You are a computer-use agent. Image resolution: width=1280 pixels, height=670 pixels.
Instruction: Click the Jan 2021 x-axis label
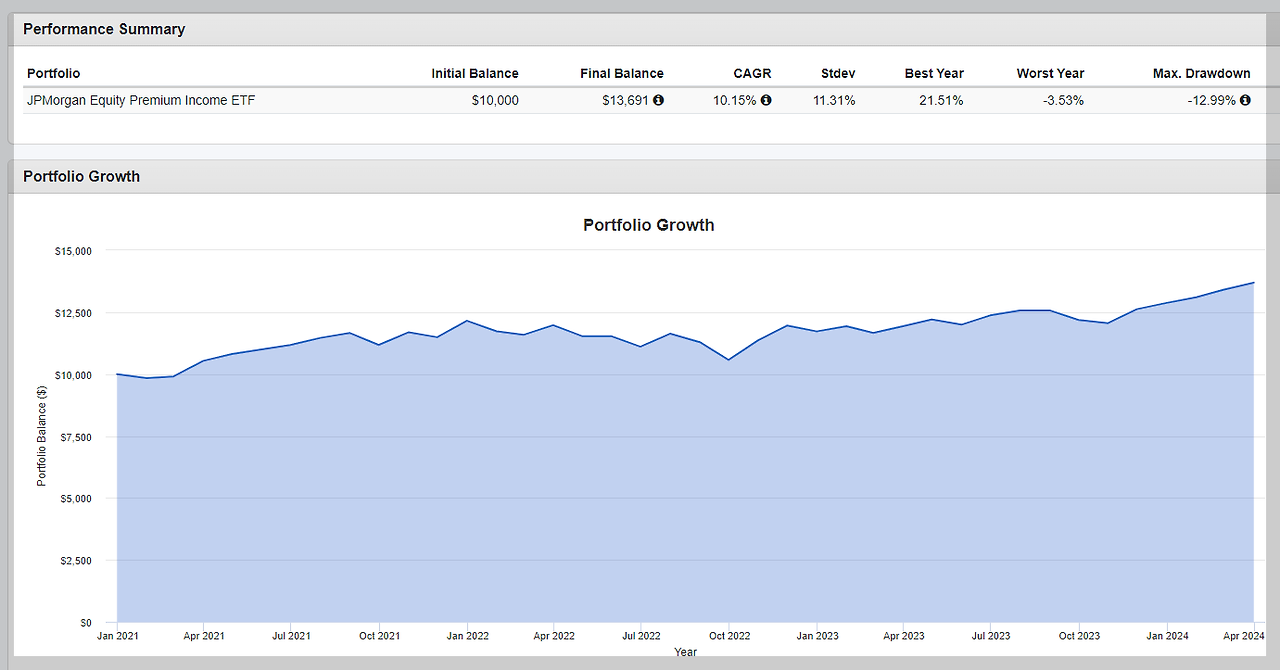(117, 636)
